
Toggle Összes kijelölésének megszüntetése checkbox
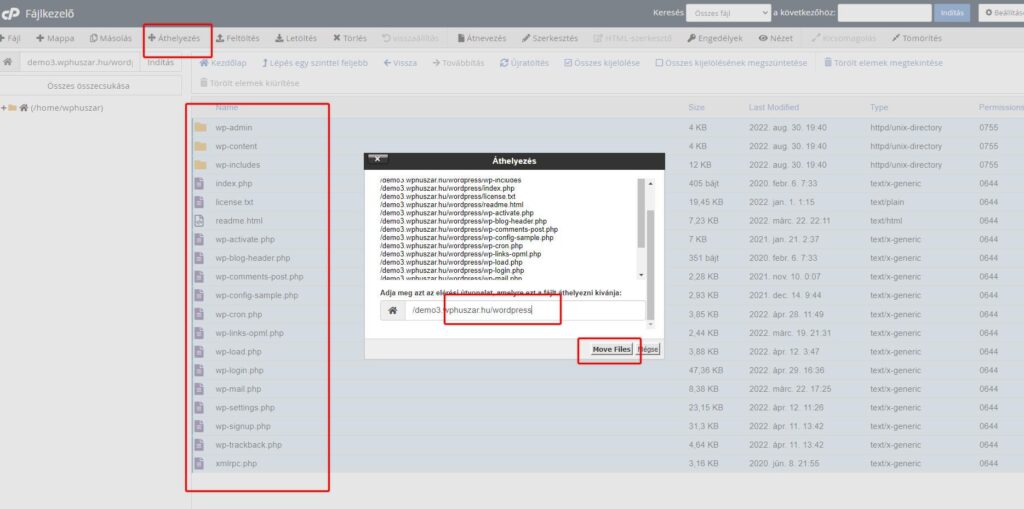(660, 62)
